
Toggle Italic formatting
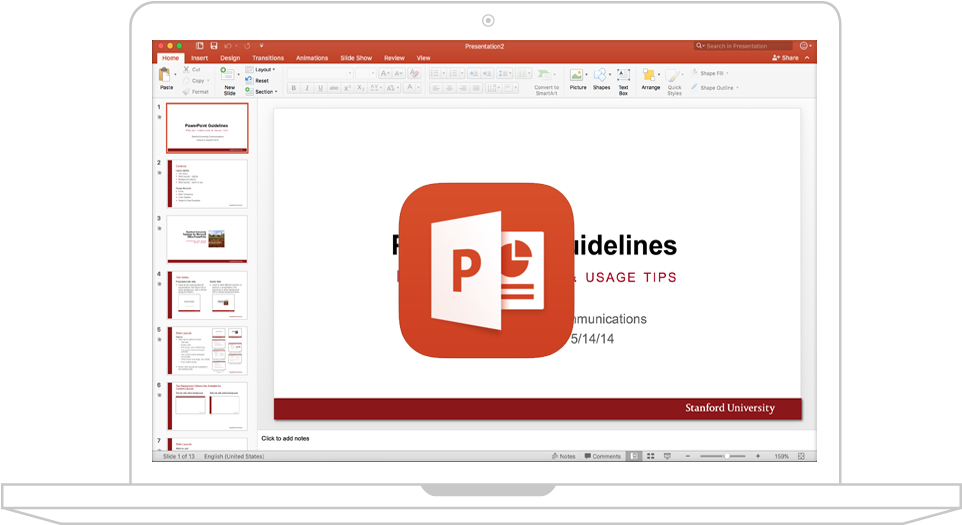pyautogui.click(x=307, y=88)
